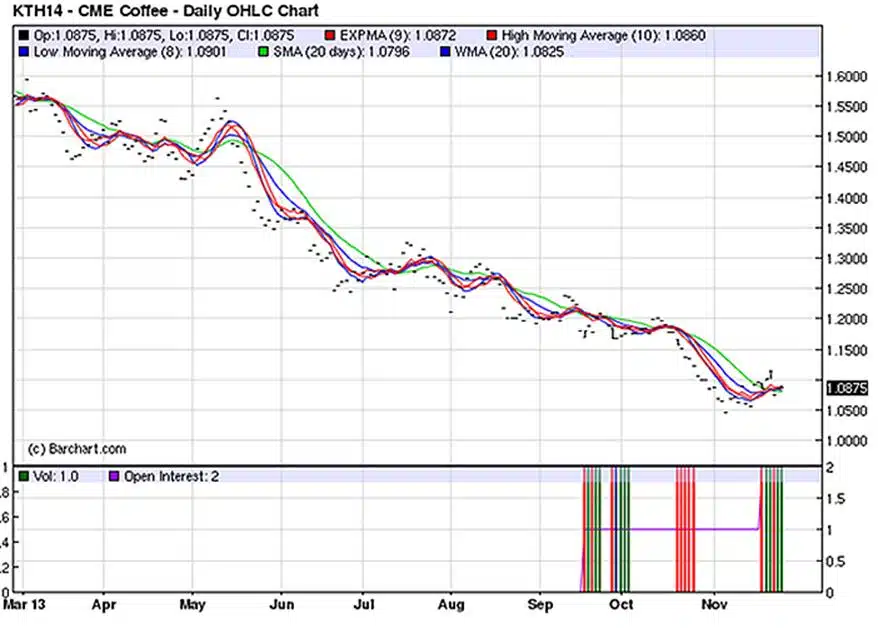This screenshot has width=878, height=643.
Task: Select the Sep label on the time axis
Action: point(541,605)
